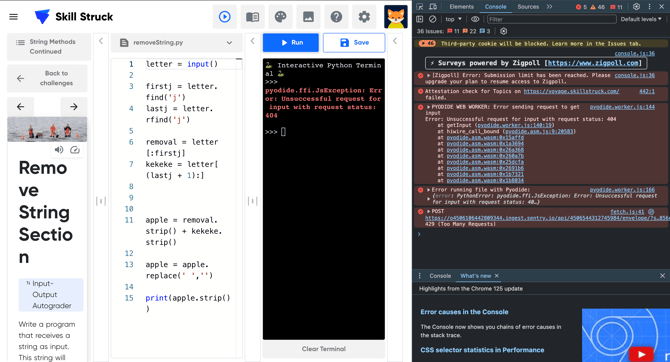Open DevTools three-dot customize menu
The height and width of the screenshot is (362, 670).
click(649, 6)
